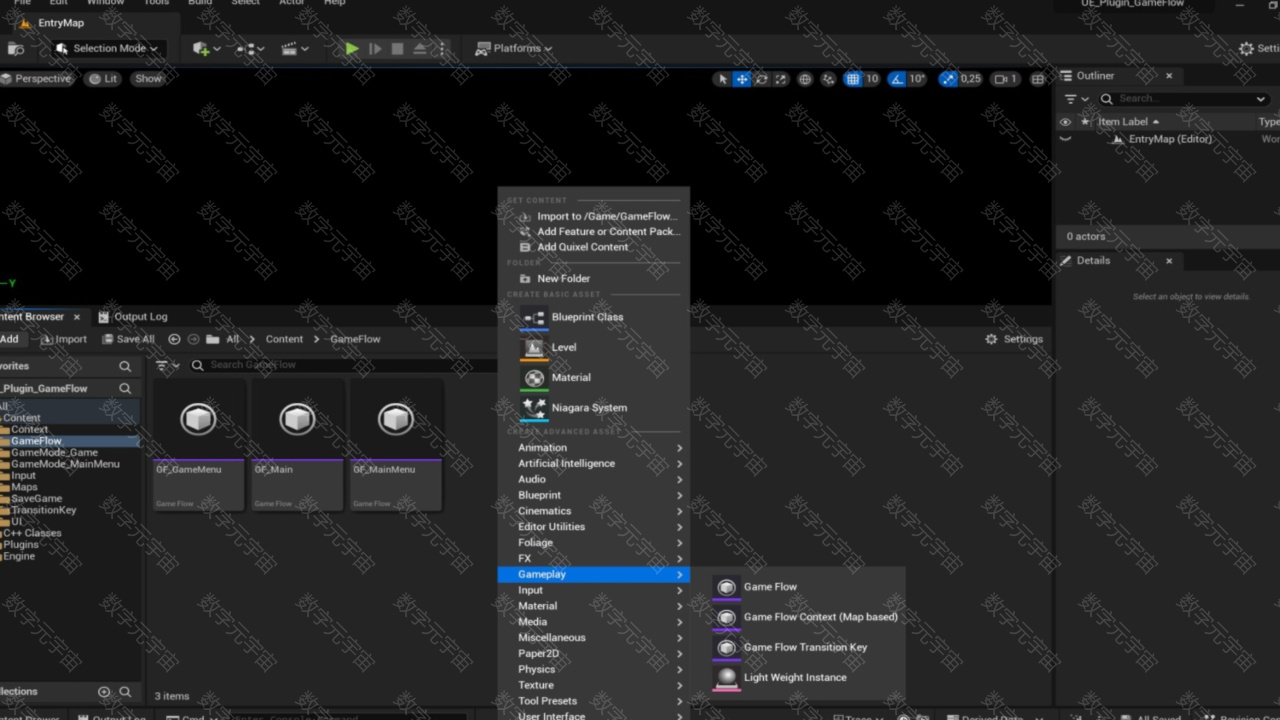Image resolution: width=1280 pixels, height=720 pixels.
Task: Click Save All in Content Browser
Action: pos(127,339)
